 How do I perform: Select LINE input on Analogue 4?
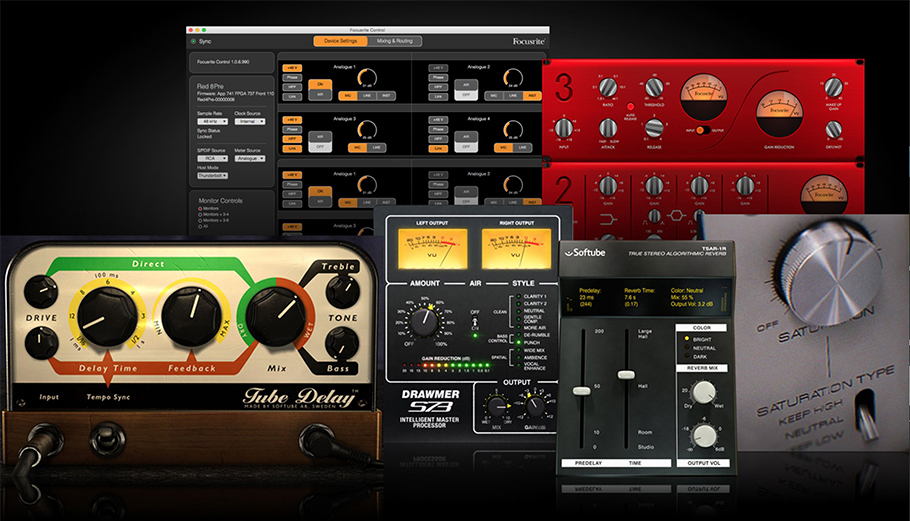pos(522,147)
